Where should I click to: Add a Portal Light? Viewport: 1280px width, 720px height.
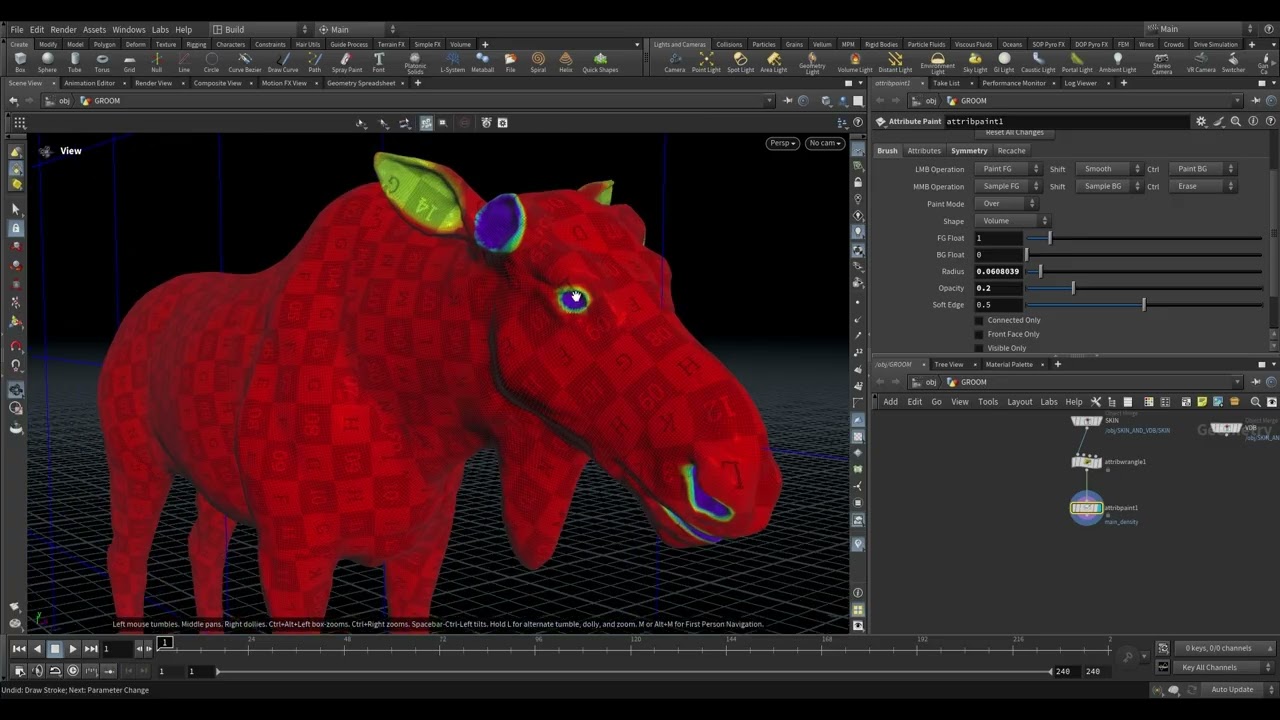1077,63
